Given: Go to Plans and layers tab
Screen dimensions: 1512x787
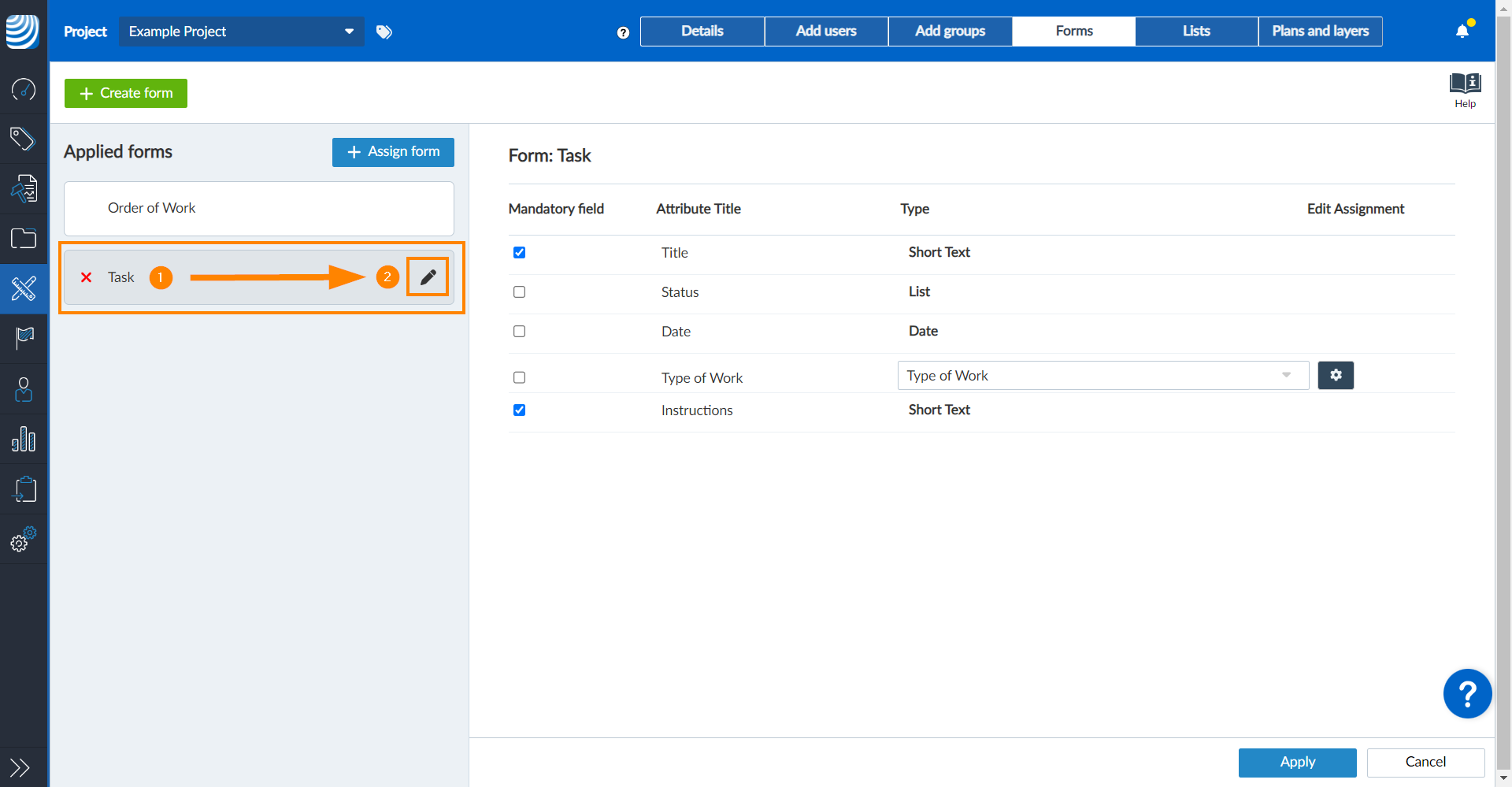Looking at the screenshot, I should pos(1320,32).
